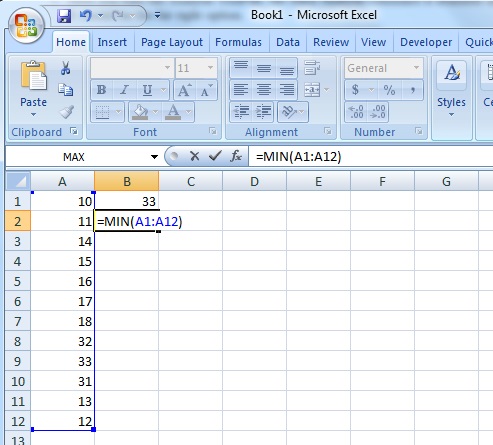Toggle Italic formatting
This screenshot has width=493, height=445.
click(x=124, y=90)
